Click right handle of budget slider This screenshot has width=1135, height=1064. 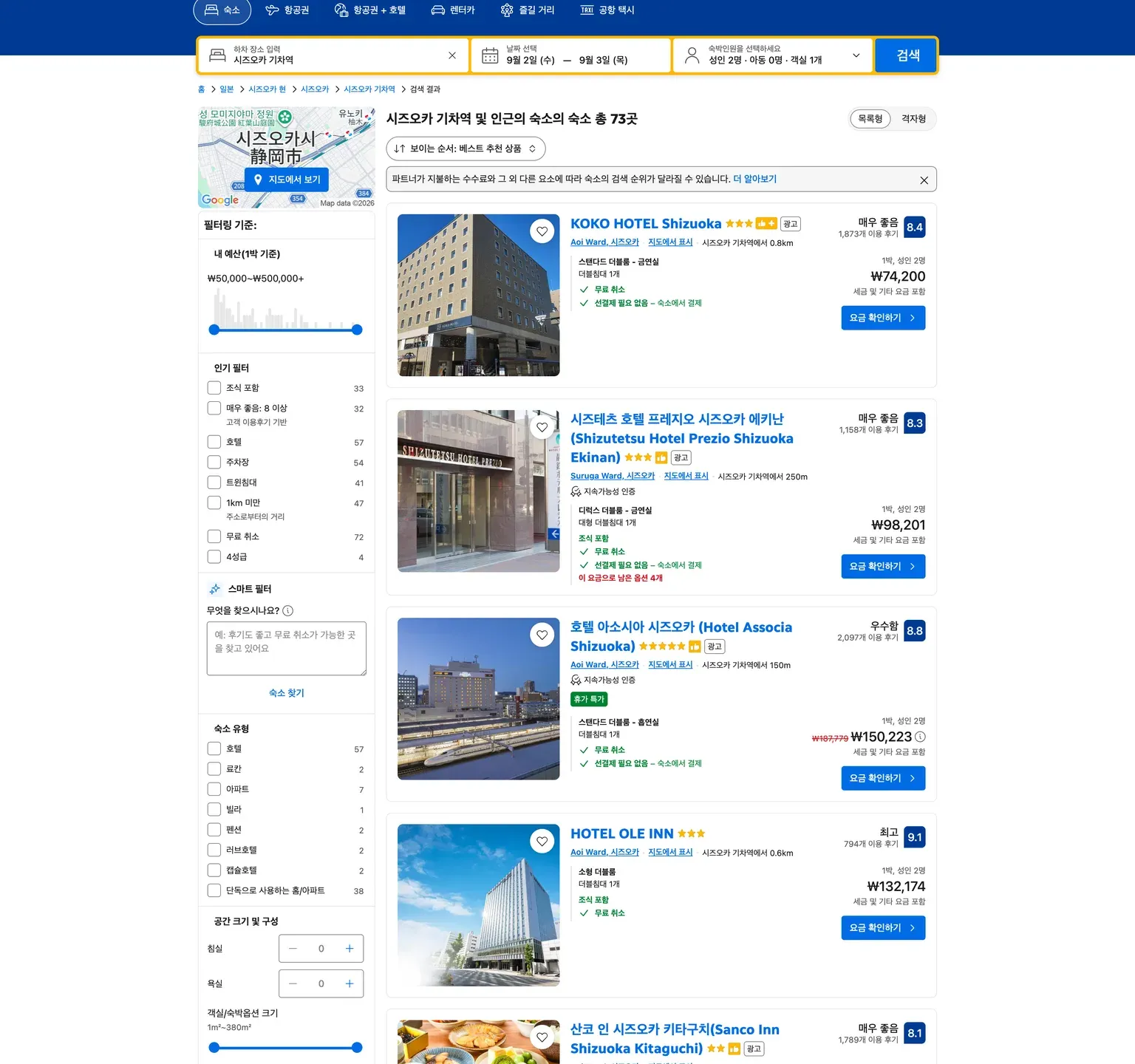tap(357, 330)
